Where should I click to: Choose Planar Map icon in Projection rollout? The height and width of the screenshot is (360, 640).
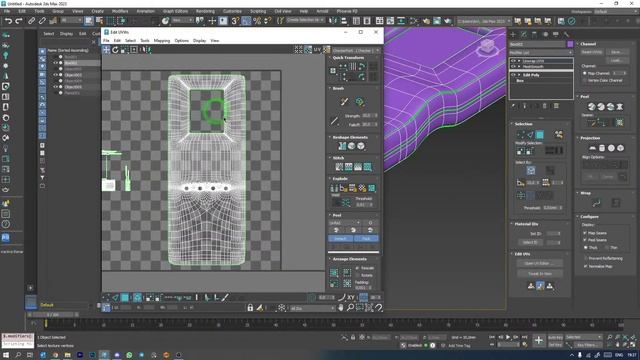click(x=592, y=148)
